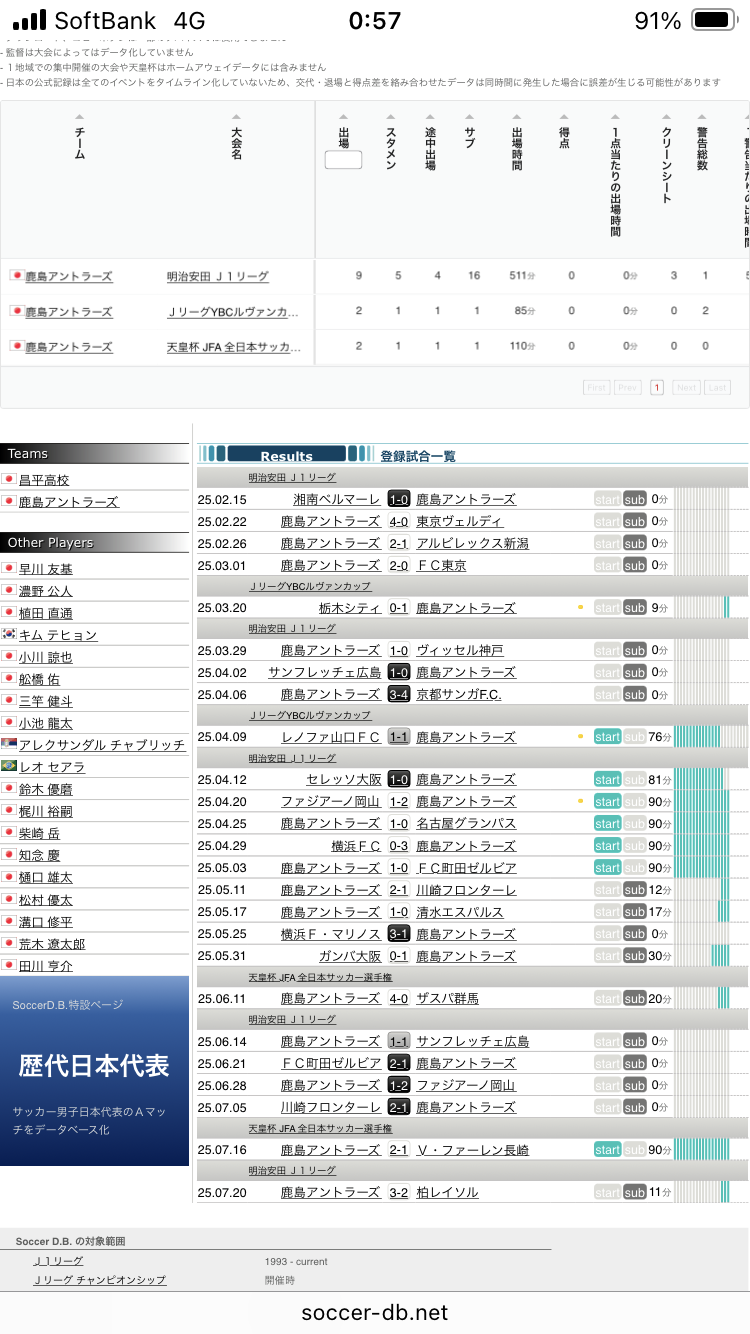Image resolution: width=750 pixels, height=1334 pixels.
Task: Click the yellow card dot in the 25.04.20 ファジアーノ岡山 row
Action: 580,801
